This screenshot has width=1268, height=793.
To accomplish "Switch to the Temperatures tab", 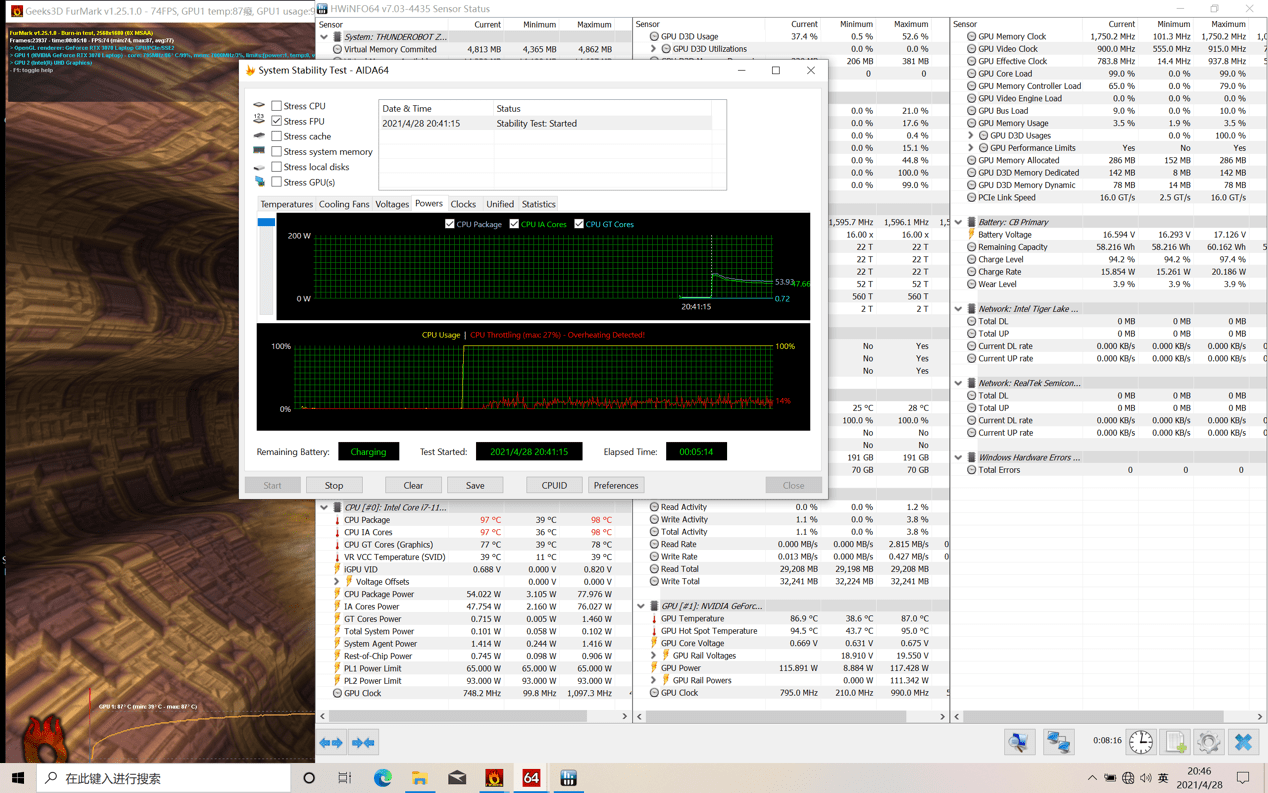I will tap(287, 204).
